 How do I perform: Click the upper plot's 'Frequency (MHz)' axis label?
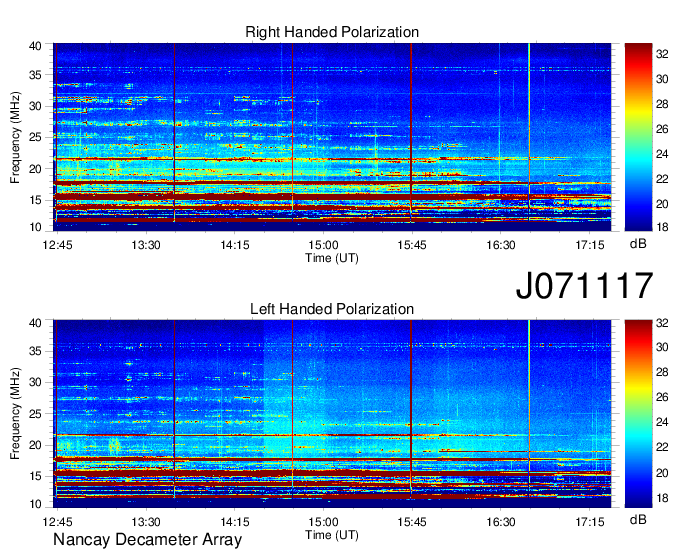15,137
